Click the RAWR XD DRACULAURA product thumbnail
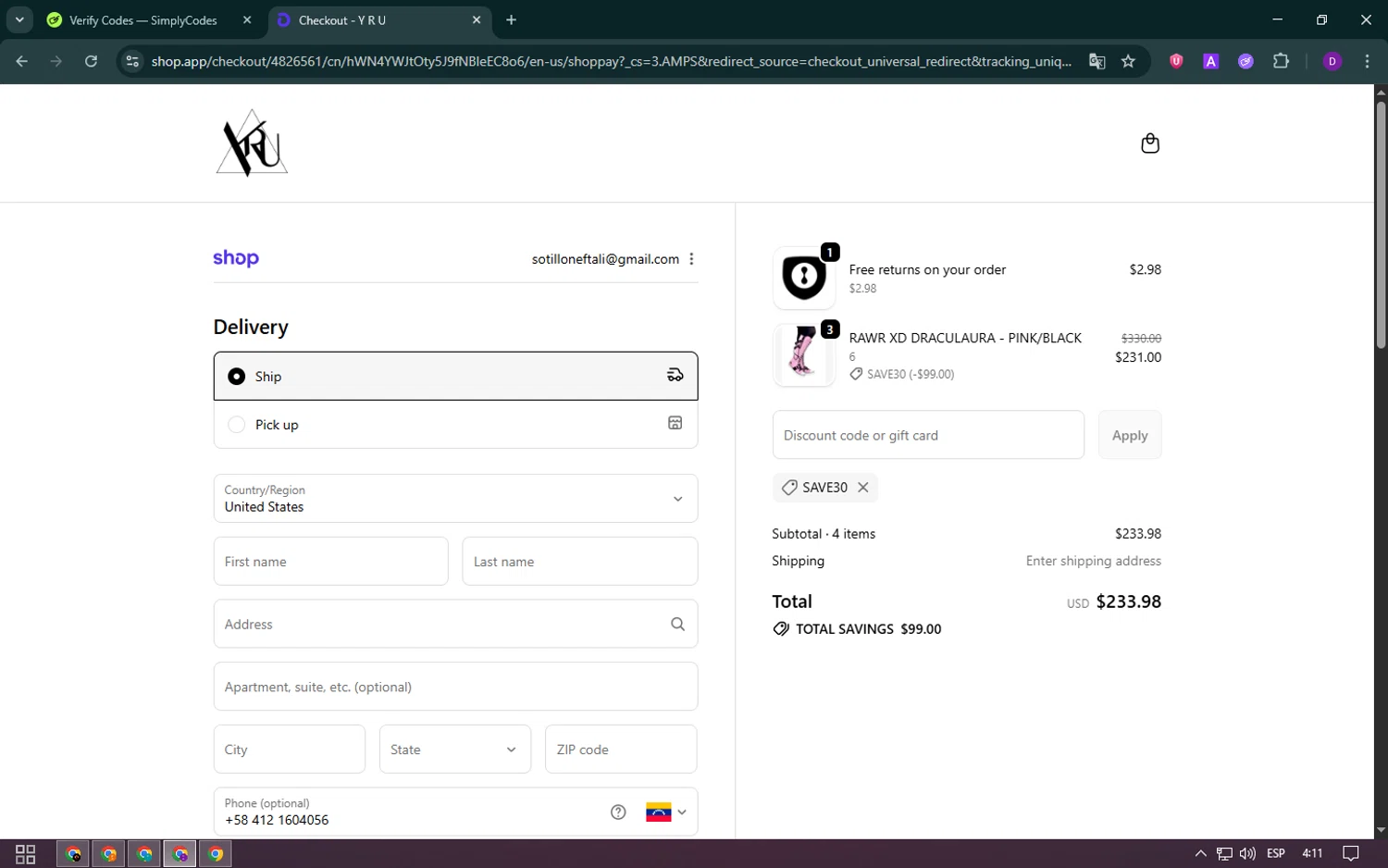1388x868 pixels. pyautogui.click(x=803, y=354)
